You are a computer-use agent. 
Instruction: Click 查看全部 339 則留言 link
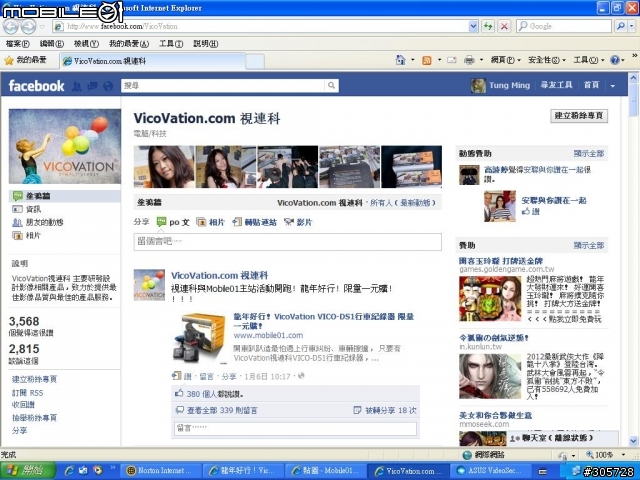(222, 410)
